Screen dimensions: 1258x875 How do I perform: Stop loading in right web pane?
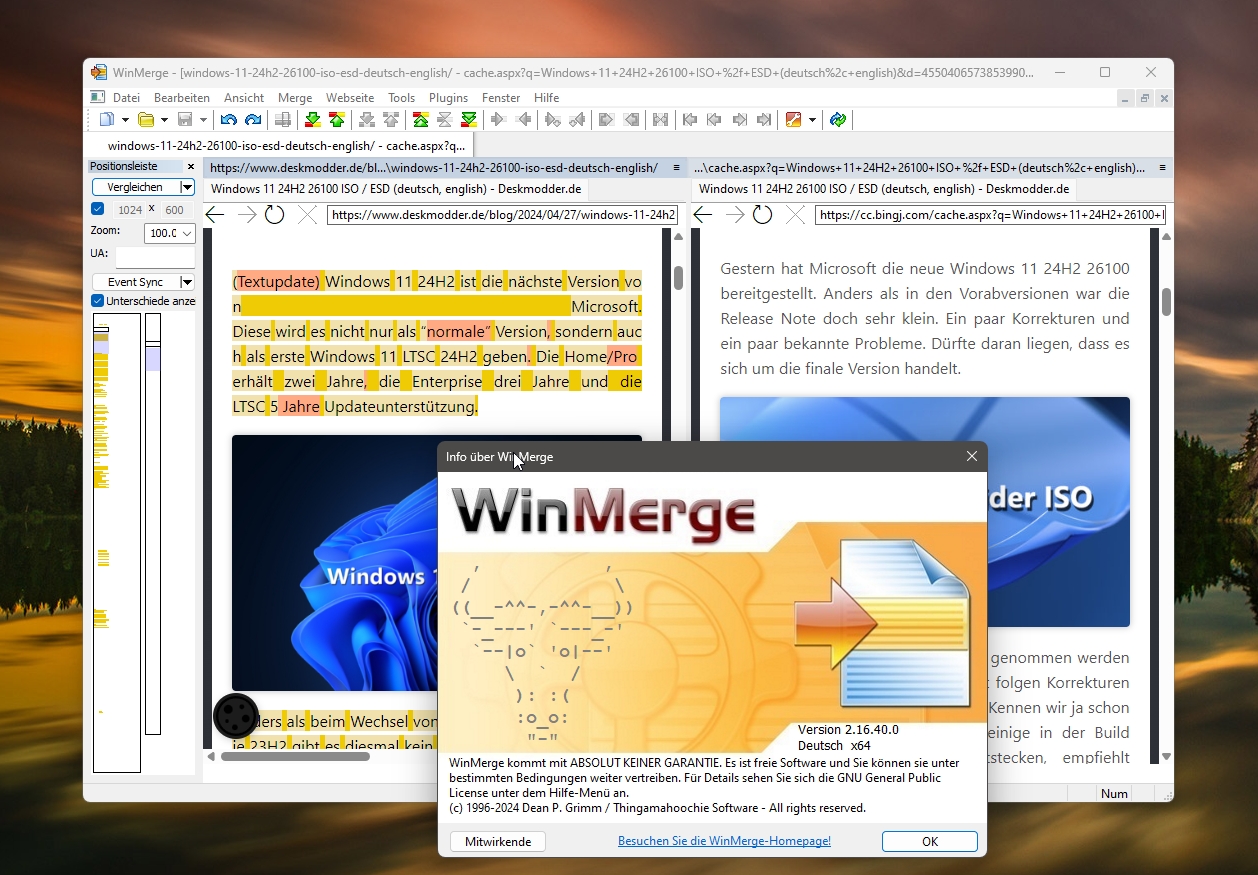(x=795, y=215)
